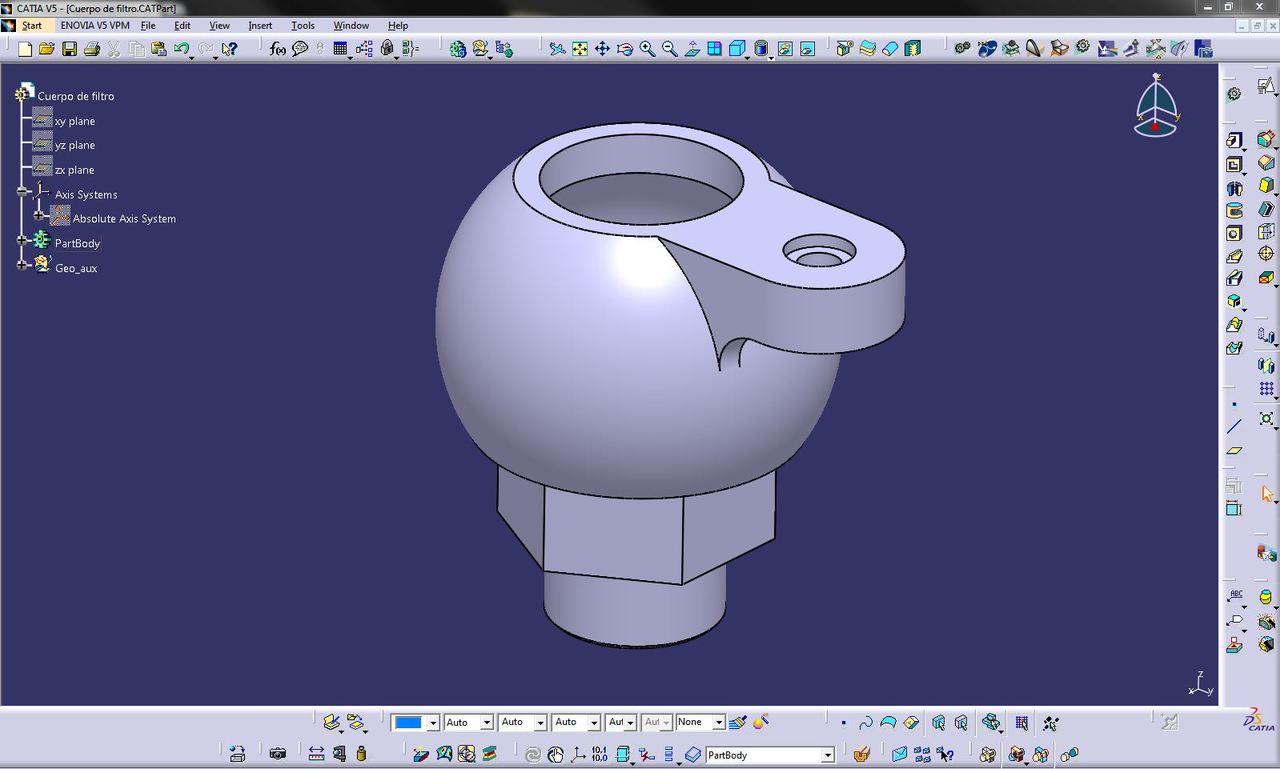Open the Multi-View layout icon

pyautogui.click(x=715, y=48)
